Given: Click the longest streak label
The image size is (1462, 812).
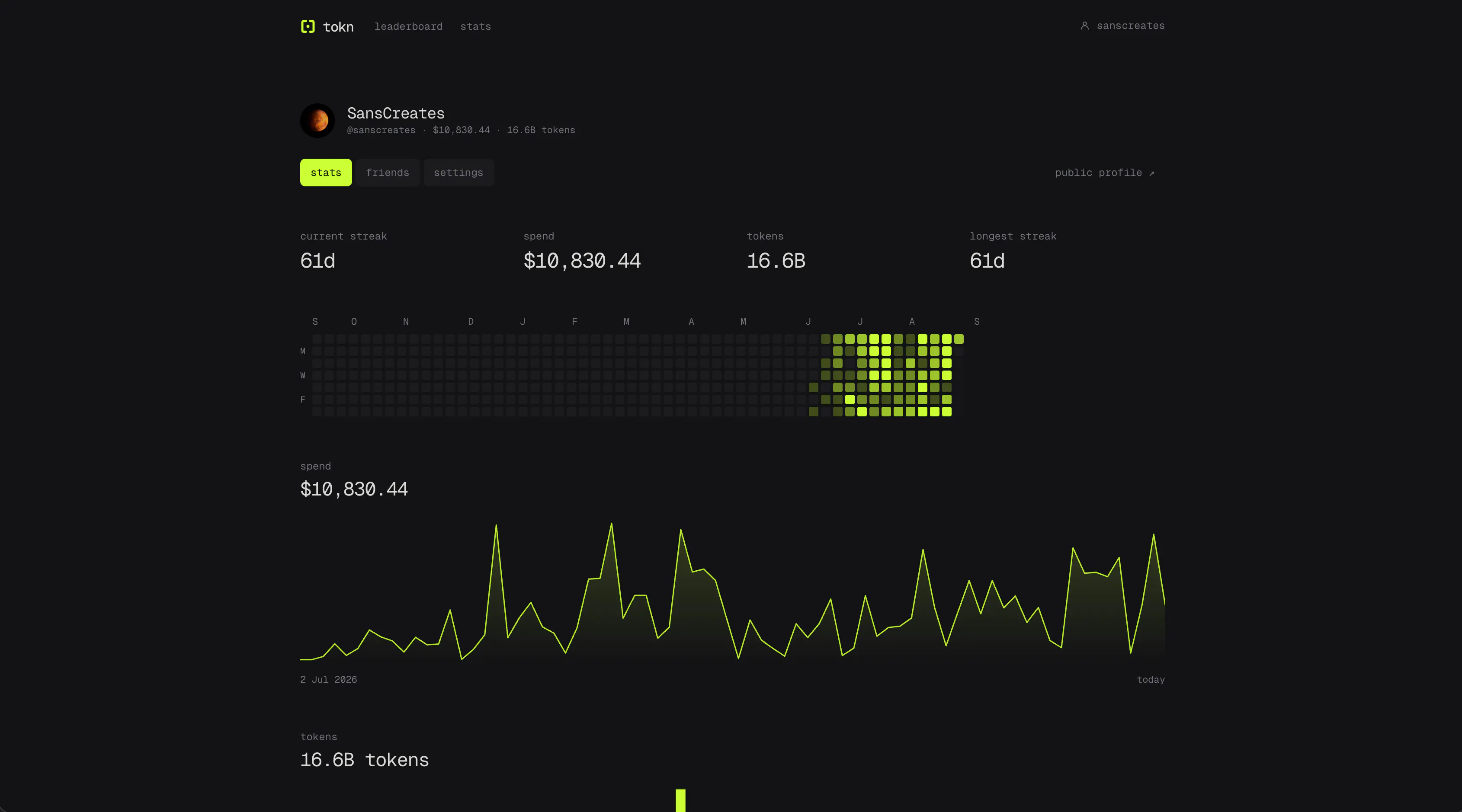Looking at the screenshot, I should coord(1013,236).
